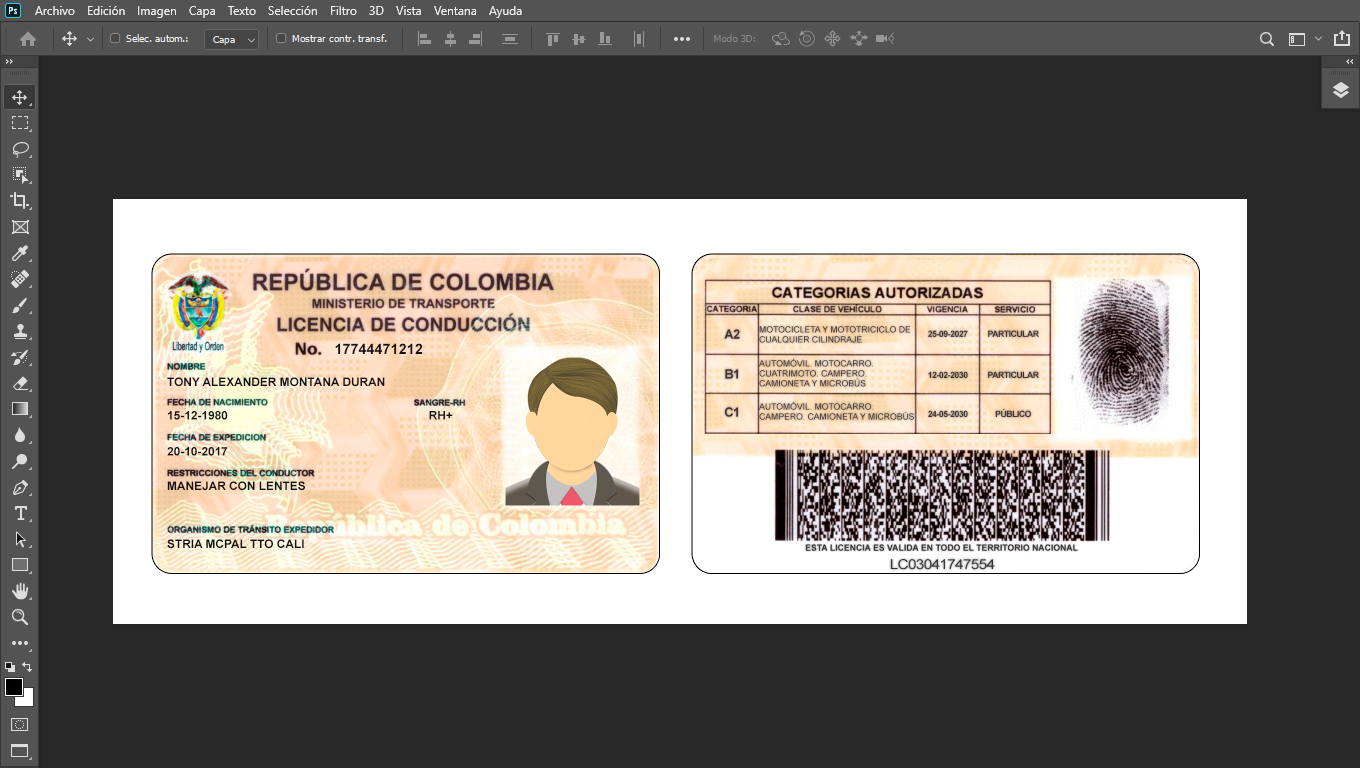Activate the Pen tool

20,487
